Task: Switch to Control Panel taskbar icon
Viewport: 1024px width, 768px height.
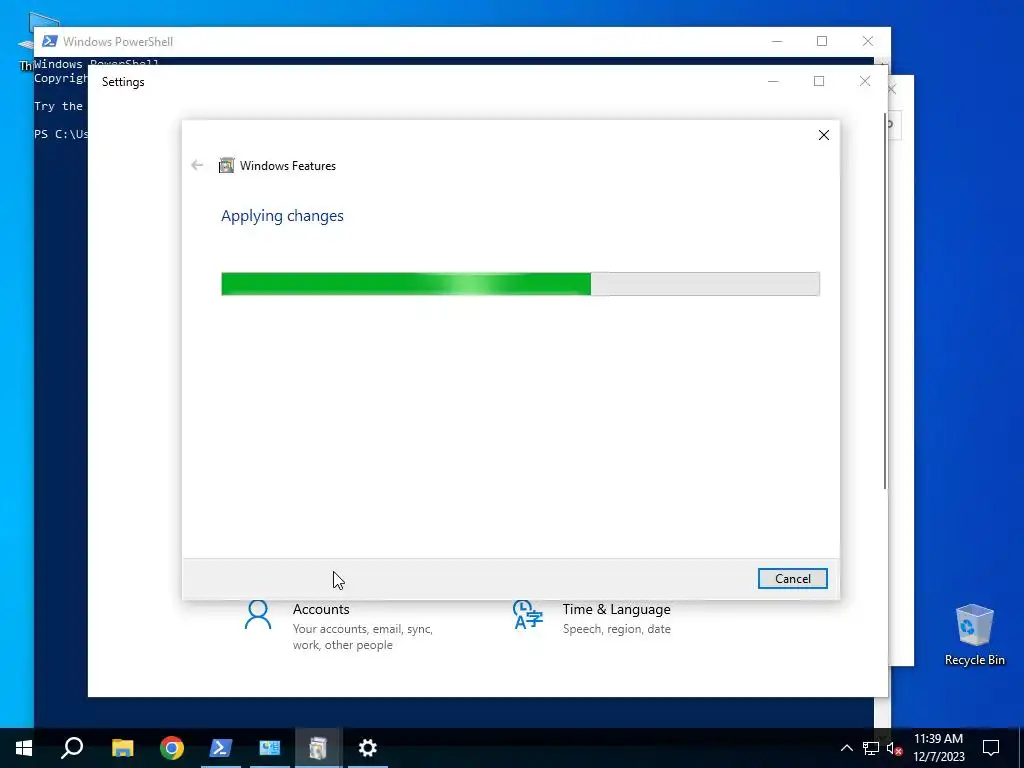Action: 270,748
